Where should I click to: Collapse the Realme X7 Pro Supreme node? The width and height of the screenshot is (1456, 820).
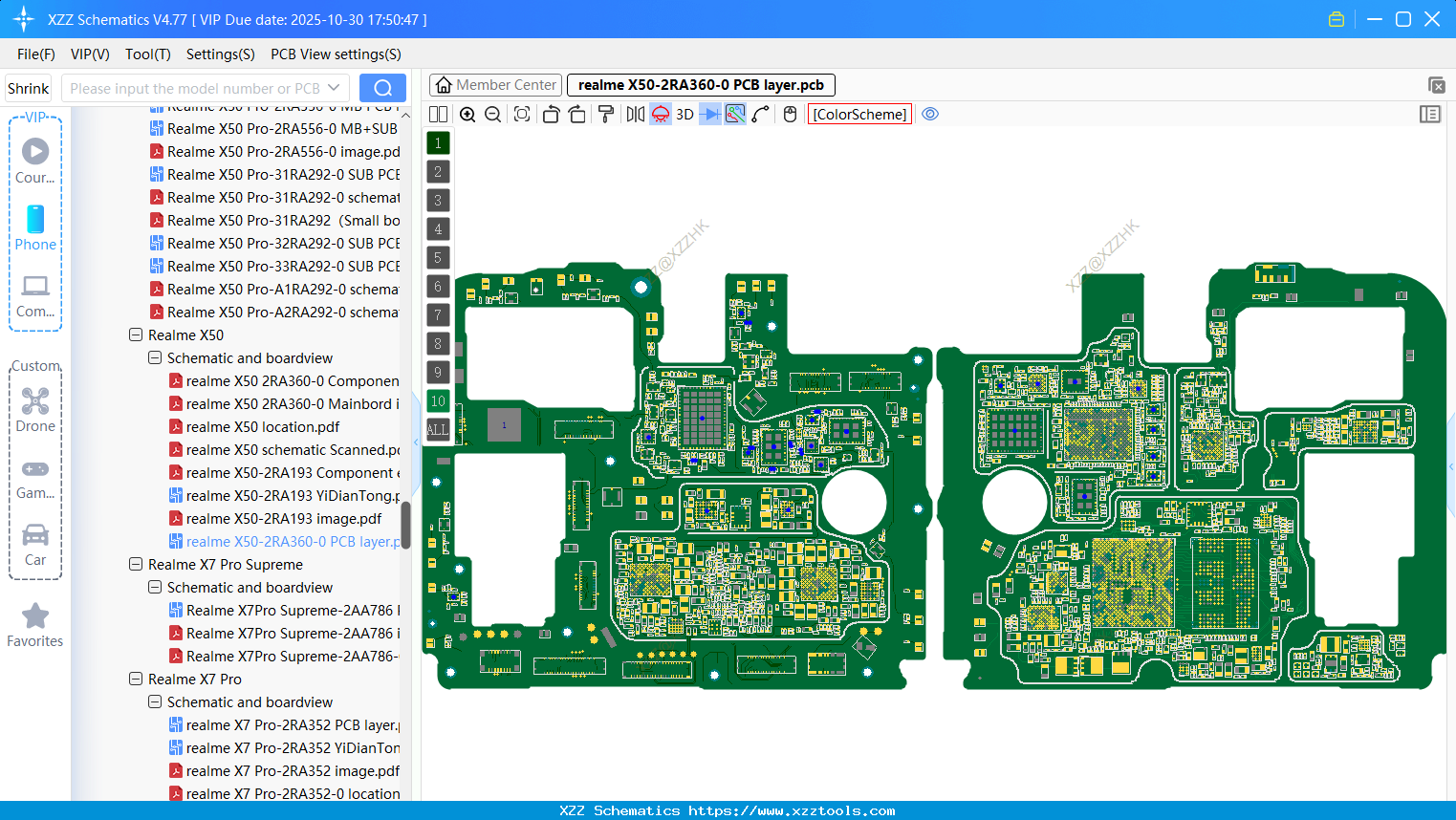pyautogui.click(x=136, y=565)
